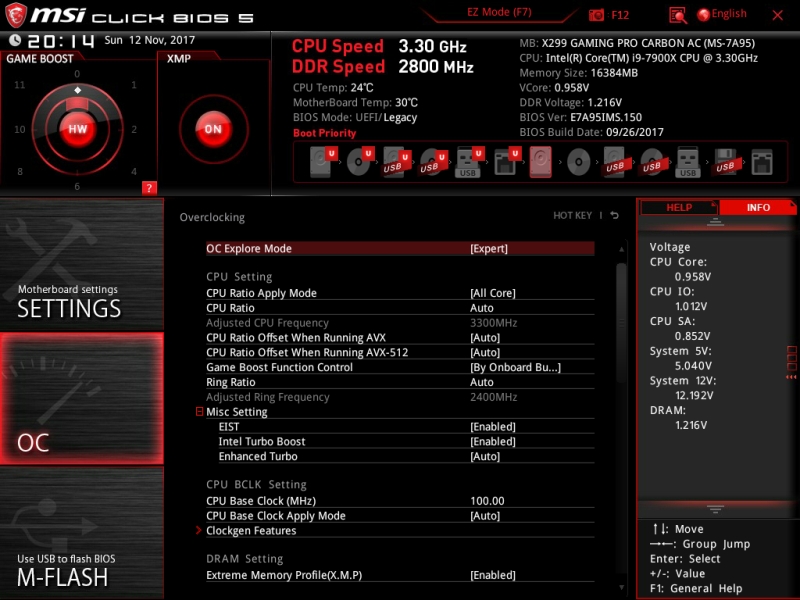Collapse the Misc Setting group

click(x=199, y=411)
